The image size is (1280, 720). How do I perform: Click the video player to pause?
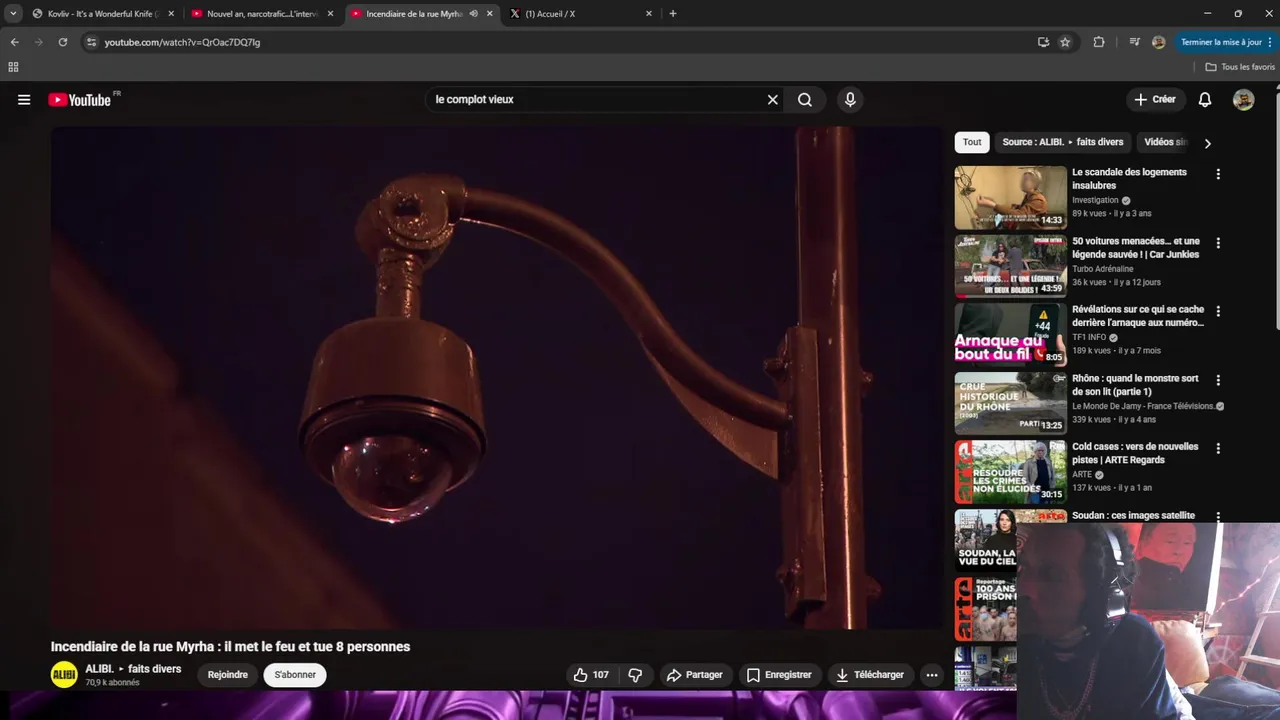tap(497, 378)
